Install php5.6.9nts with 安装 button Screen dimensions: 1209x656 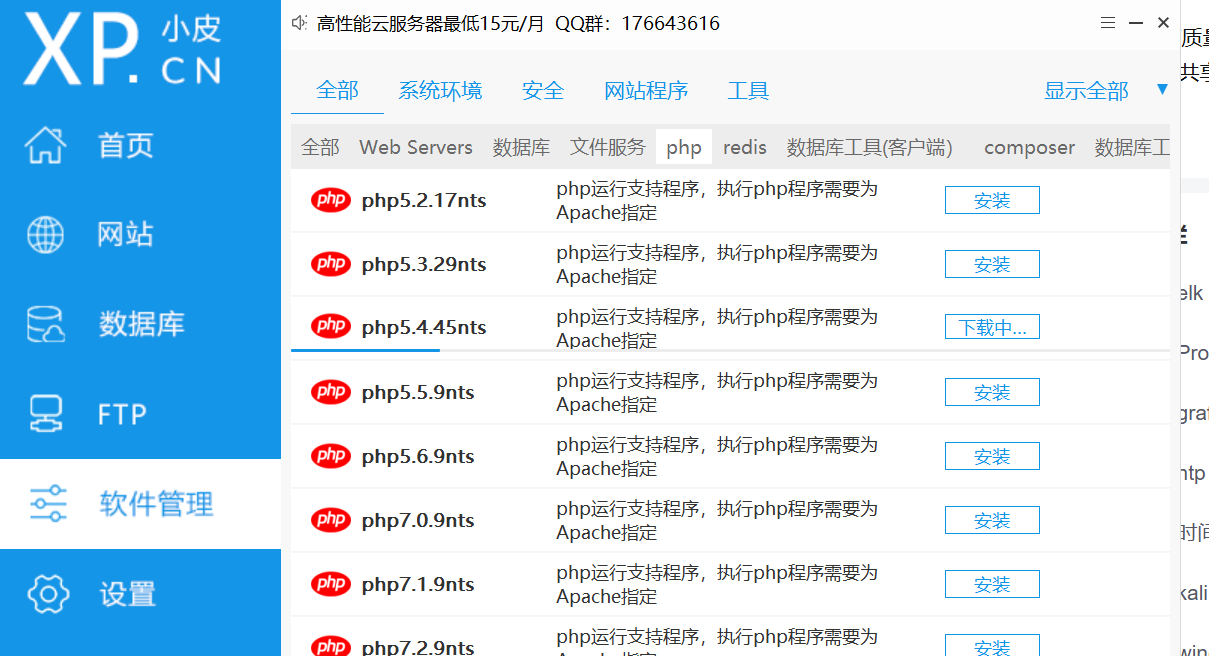[x=992, y=456]
